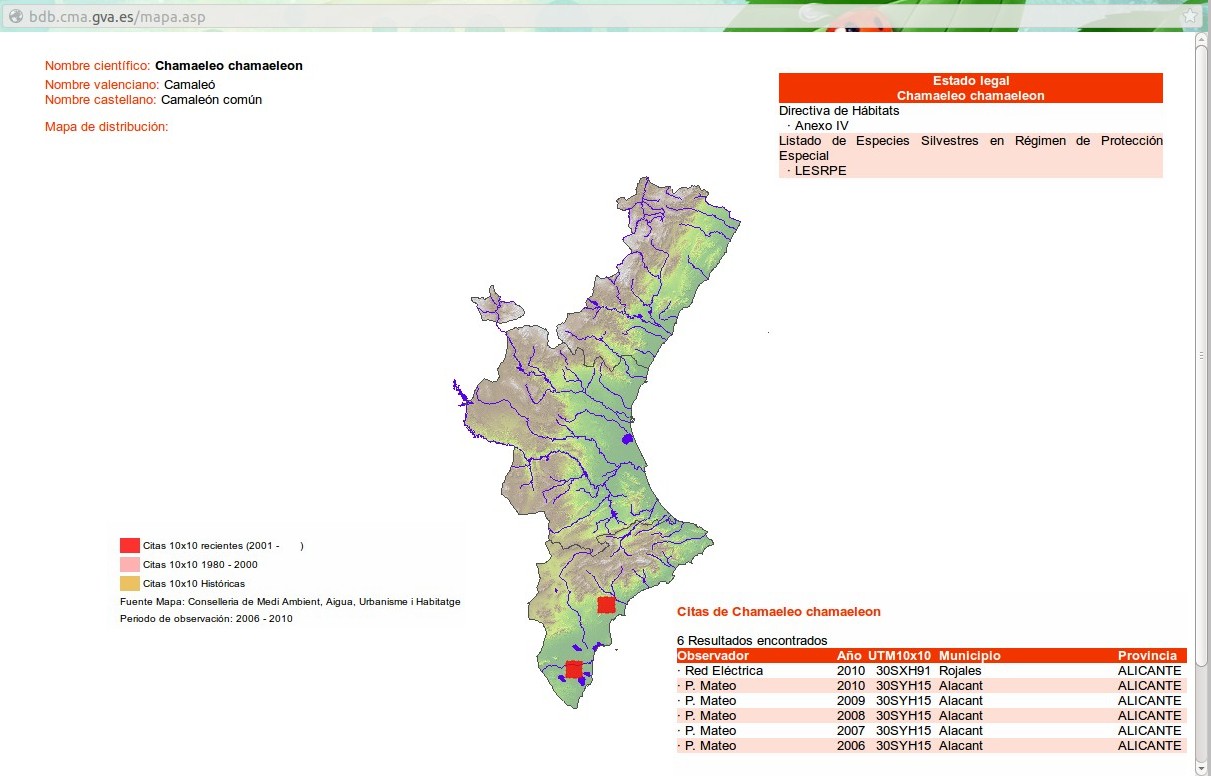Click the 'Observador' column header
Viewport: 1211px width, 776px height.
(x=713, y=655)
